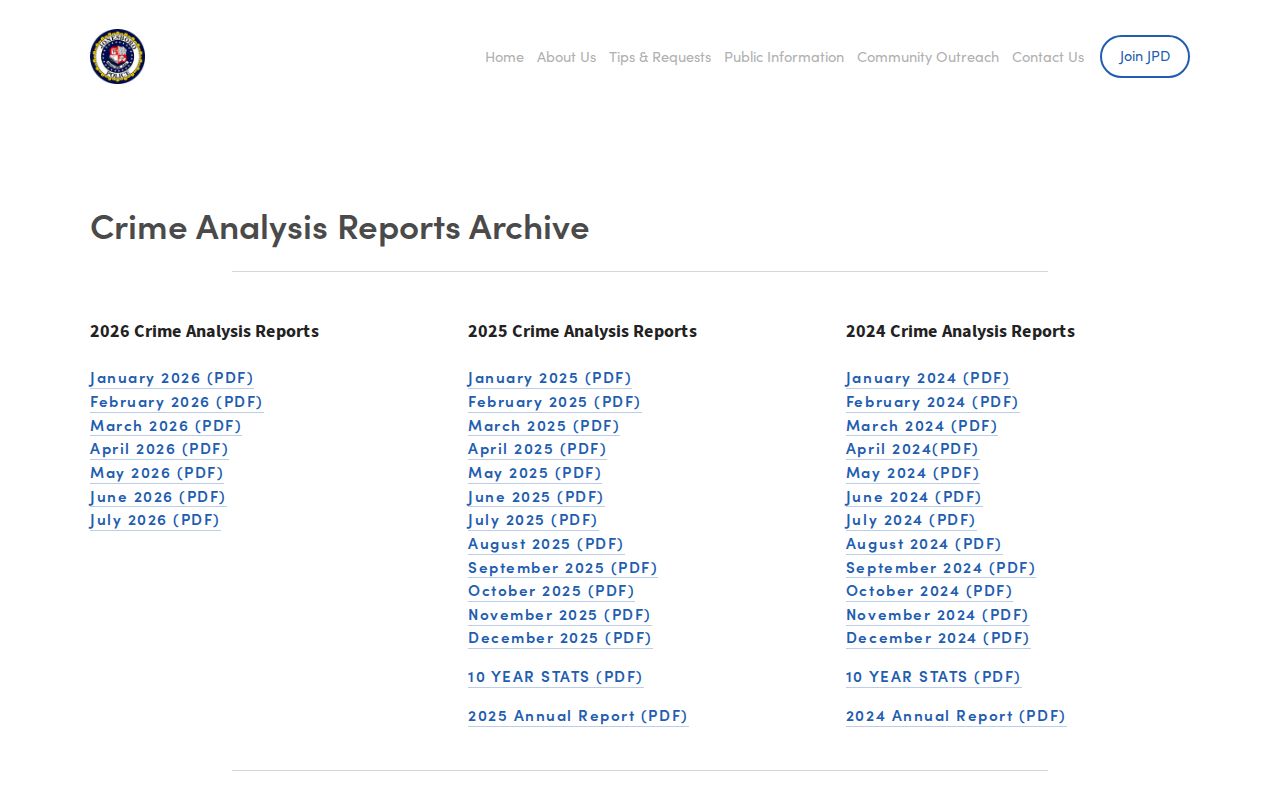This screenshot has height=800, width=1280.
Task: Open the Tips & Requests menu
Action: pyautogui.click(x=660, y=57)
